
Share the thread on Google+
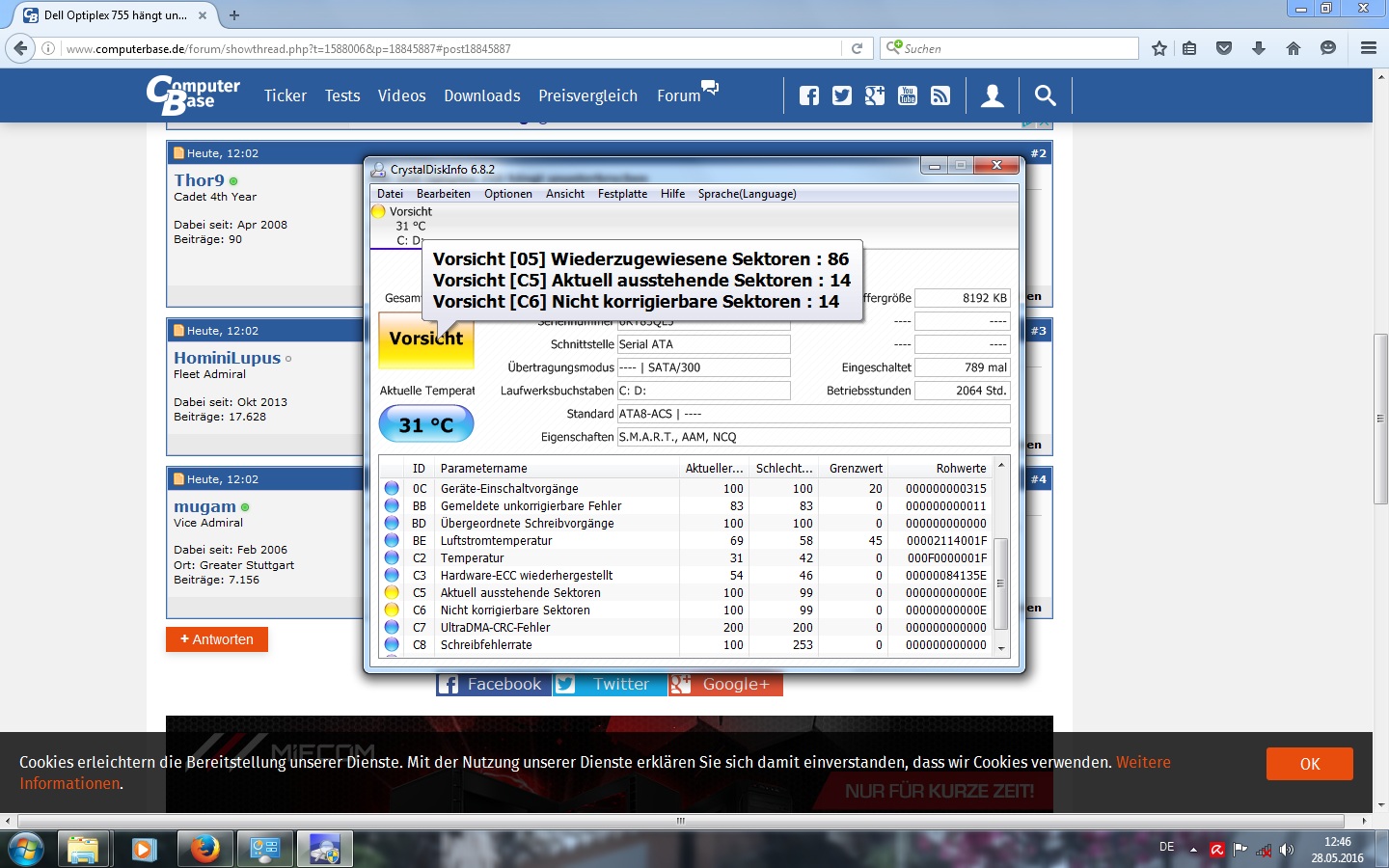click(725, 684)
